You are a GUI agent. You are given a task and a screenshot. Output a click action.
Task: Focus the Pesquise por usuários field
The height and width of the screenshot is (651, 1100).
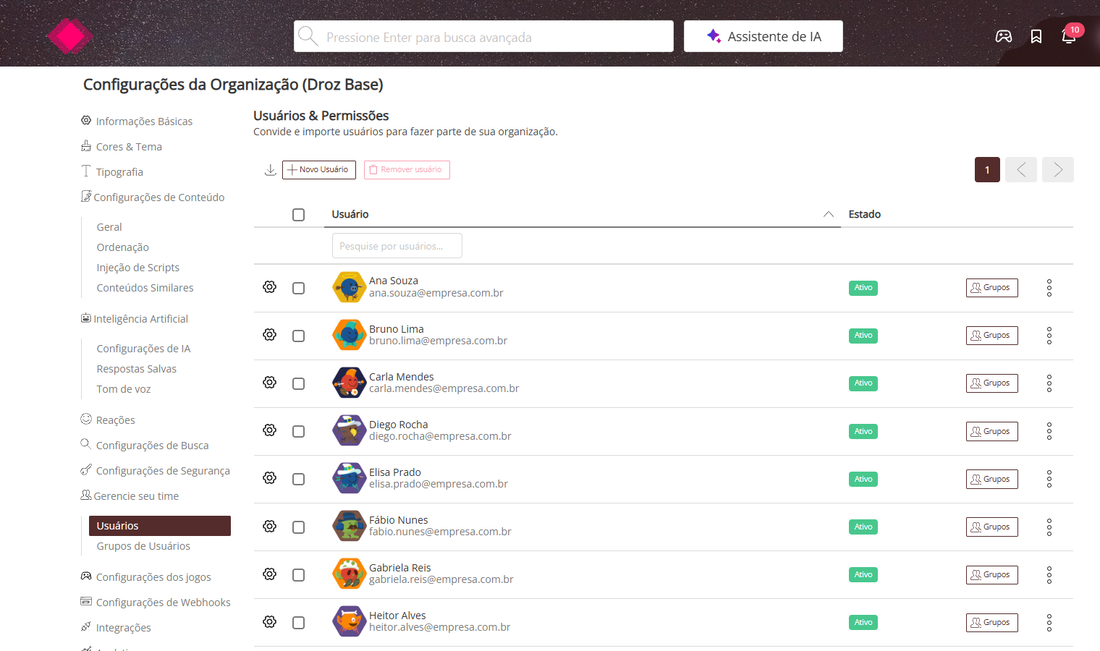point(397,246)
